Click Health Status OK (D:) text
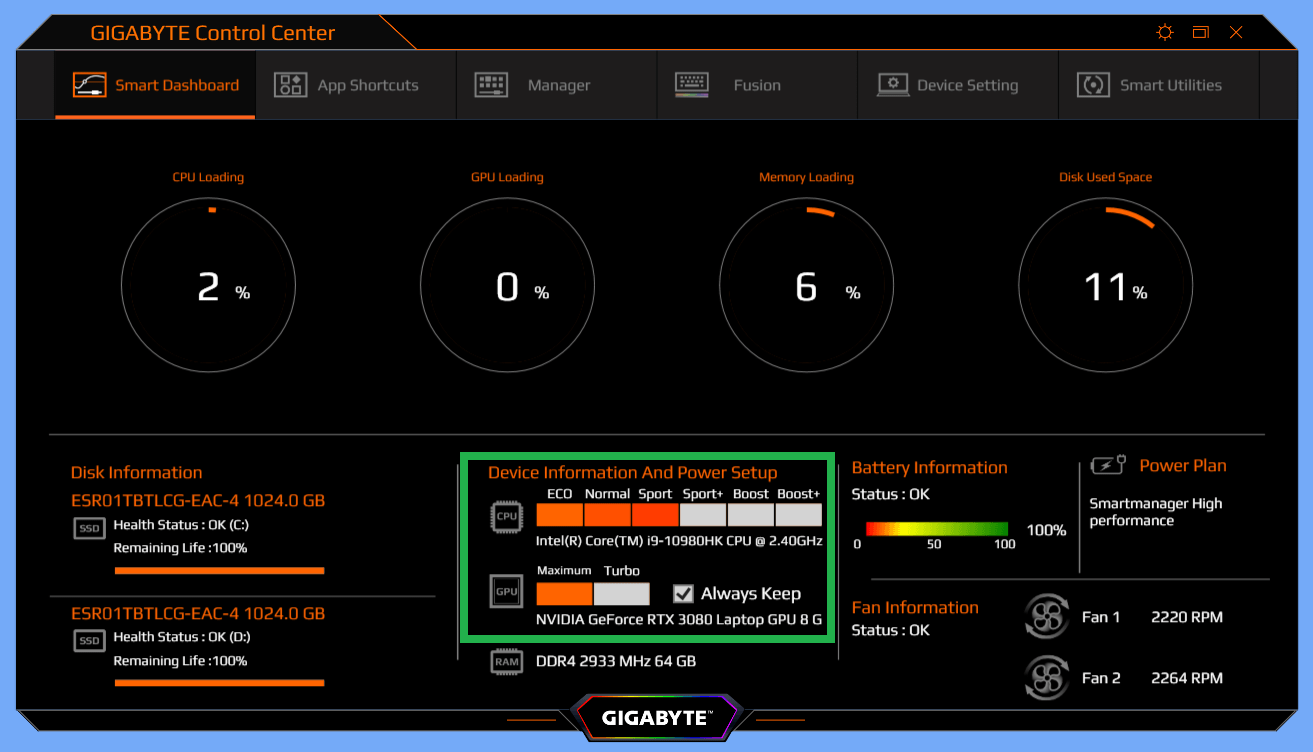The height and width of the screenshot is (752, 1313). pos(182,637)
